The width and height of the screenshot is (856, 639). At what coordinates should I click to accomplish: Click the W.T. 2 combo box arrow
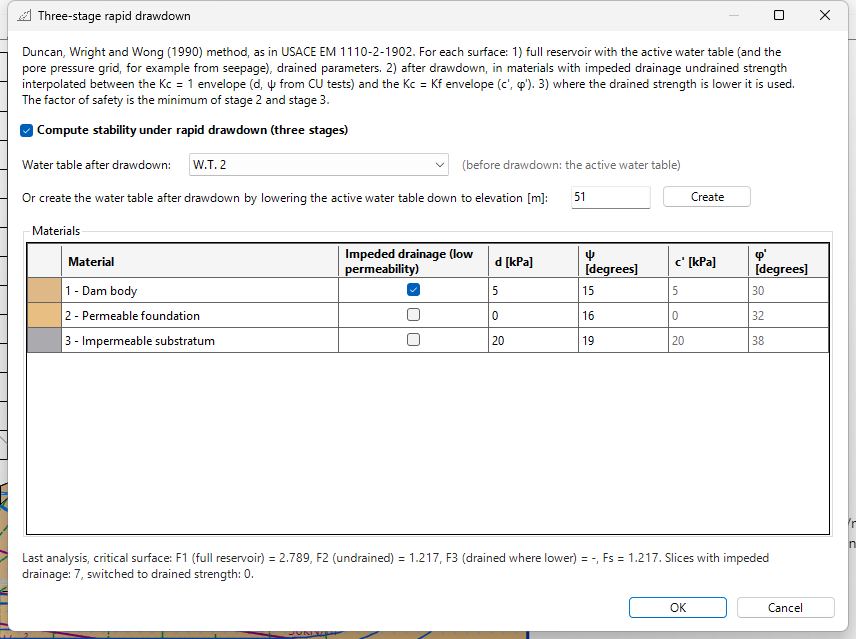click(x=439, y=165)
